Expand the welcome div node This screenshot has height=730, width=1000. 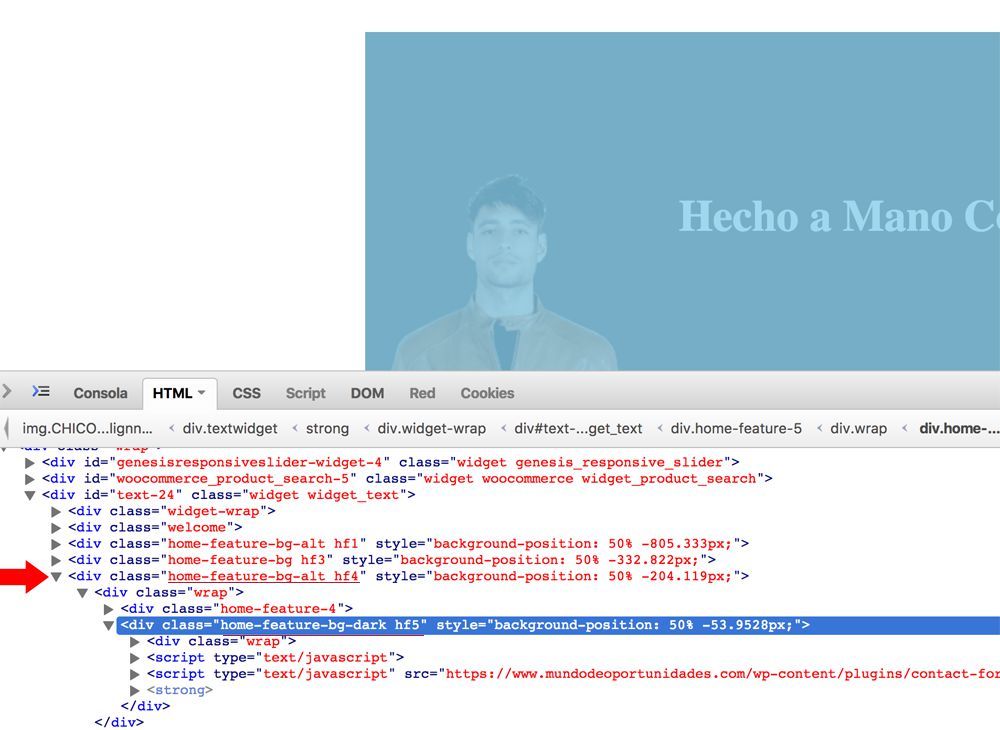(55, 528)
